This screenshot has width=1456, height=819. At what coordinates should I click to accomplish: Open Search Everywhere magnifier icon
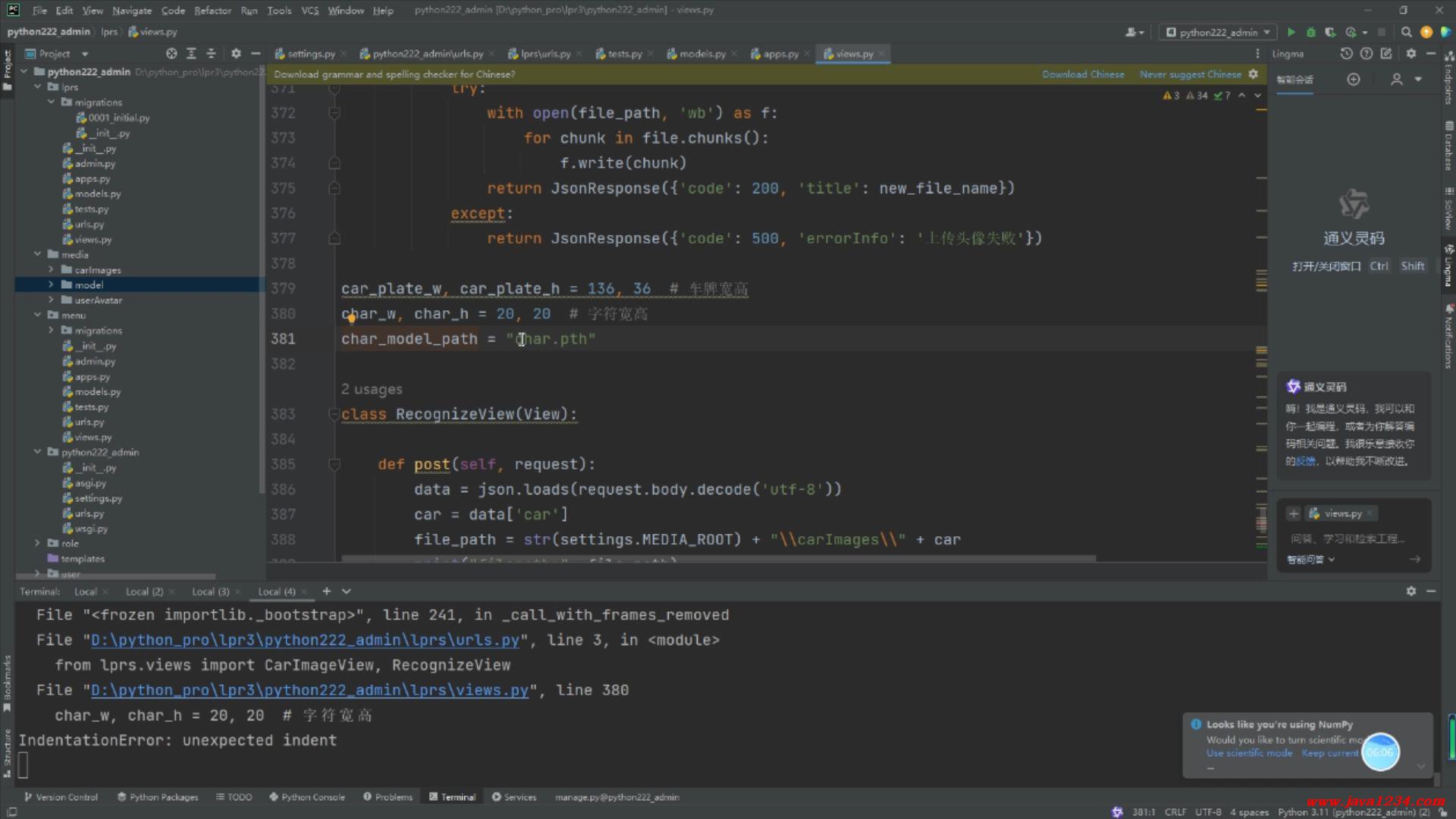1406,32
